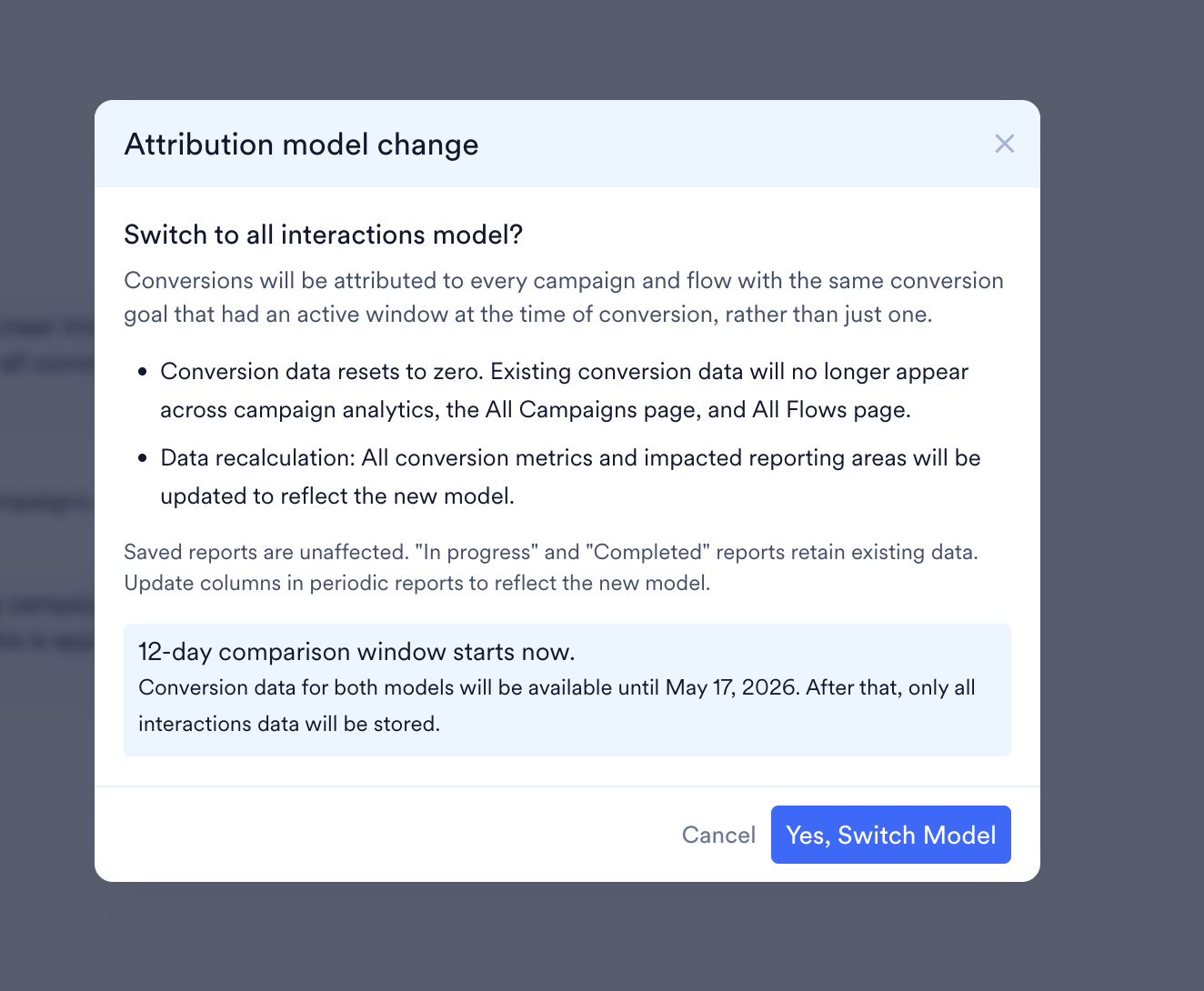Click the 'Data recalculation' bullet text
The image size is (1204, 991).
tap(570, 476)
